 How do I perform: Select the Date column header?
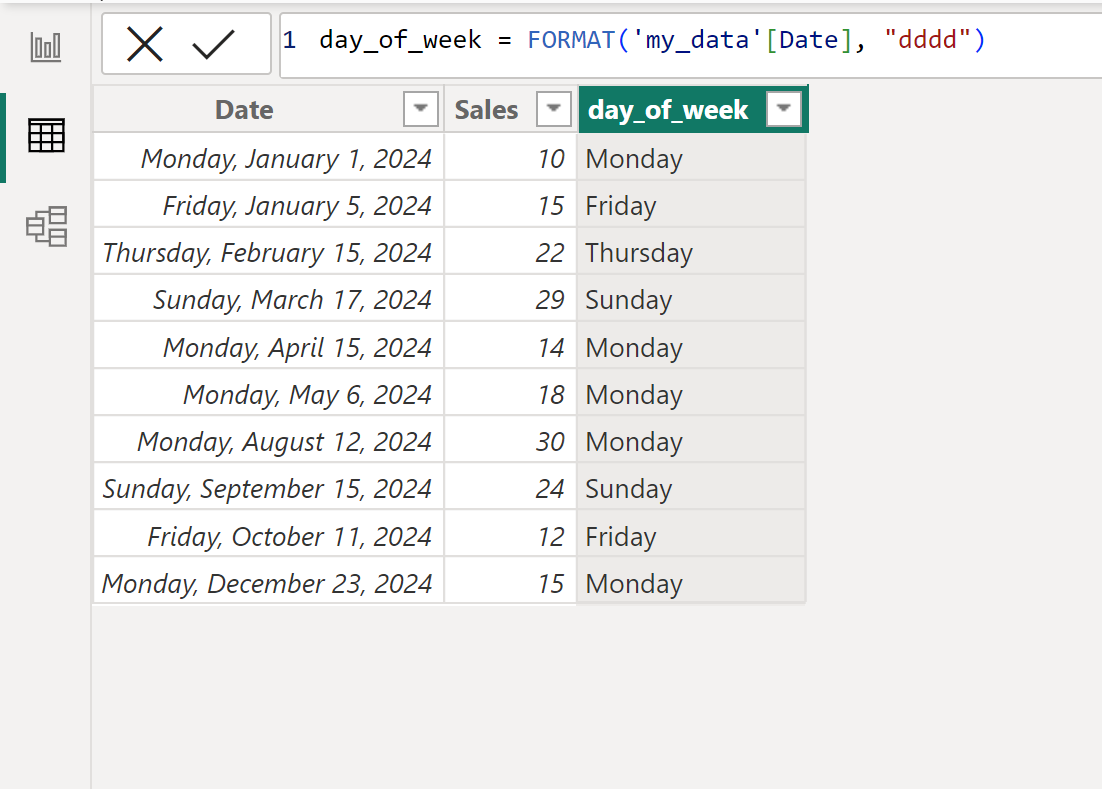coord(244,108)
